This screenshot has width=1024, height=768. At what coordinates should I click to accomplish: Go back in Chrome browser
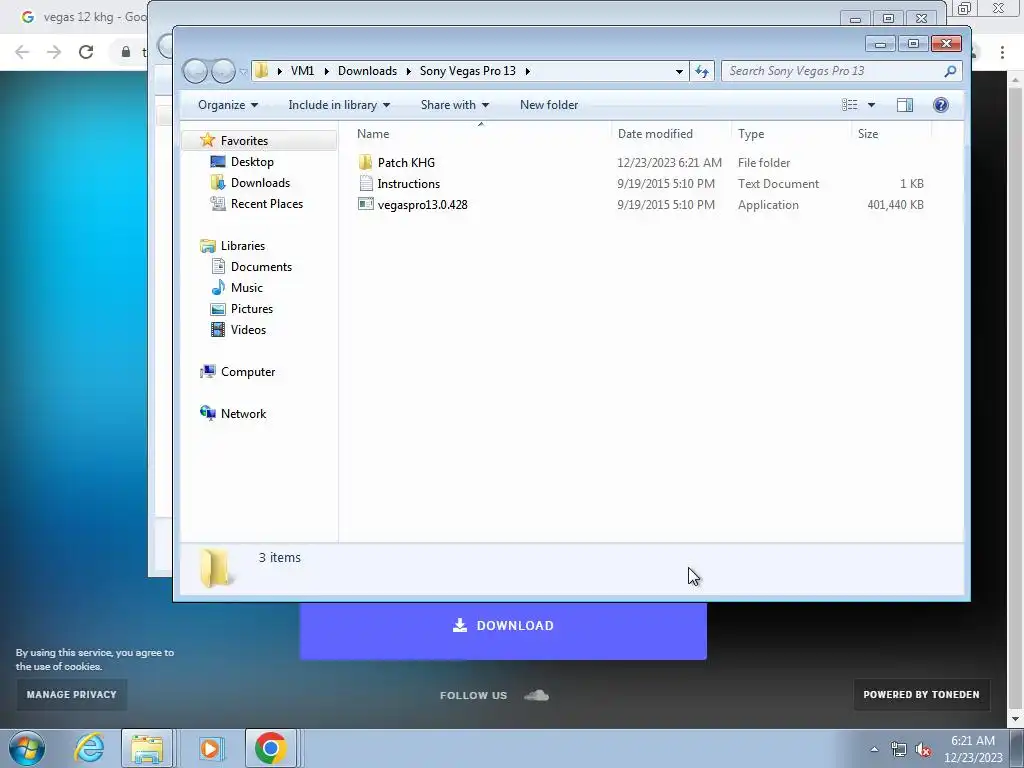[22, 52]
